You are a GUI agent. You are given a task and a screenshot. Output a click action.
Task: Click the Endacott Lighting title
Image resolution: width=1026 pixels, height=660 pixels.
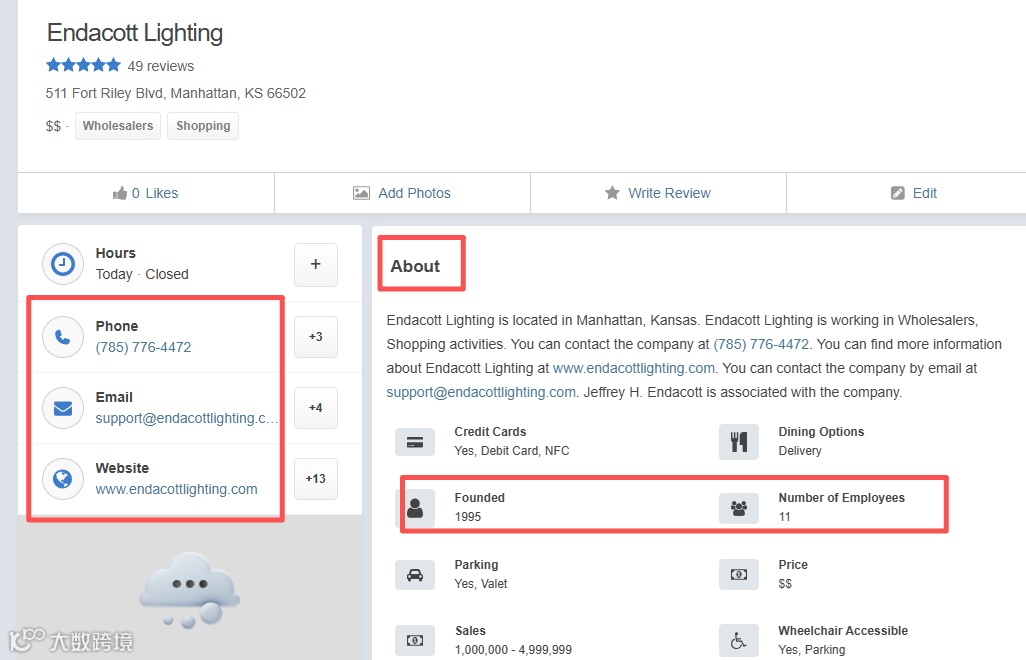click(135, 33)
